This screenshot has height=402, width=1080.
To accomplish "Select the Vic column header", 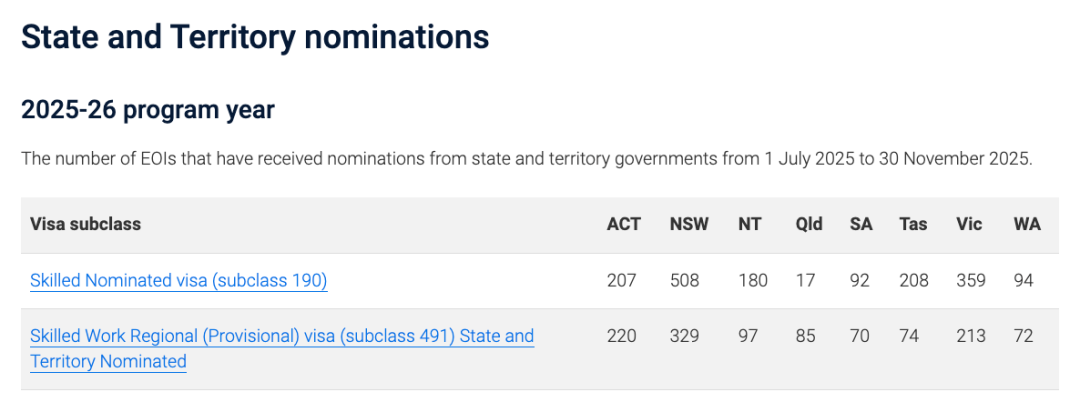I will point(969,224).
